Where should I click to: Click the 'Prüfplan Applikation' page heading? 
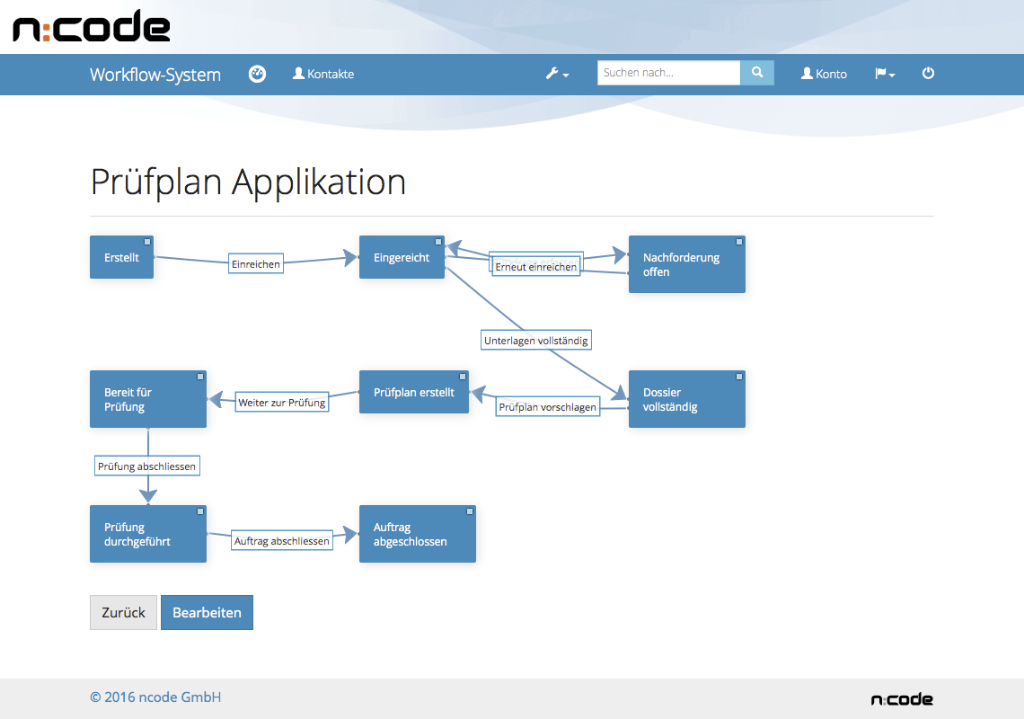click(248, 182)
